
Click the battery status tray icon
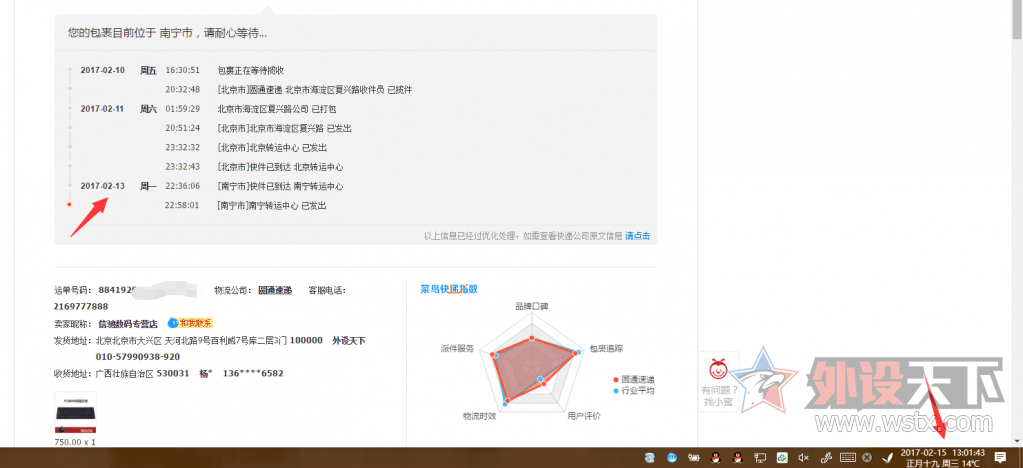point(694,458)
